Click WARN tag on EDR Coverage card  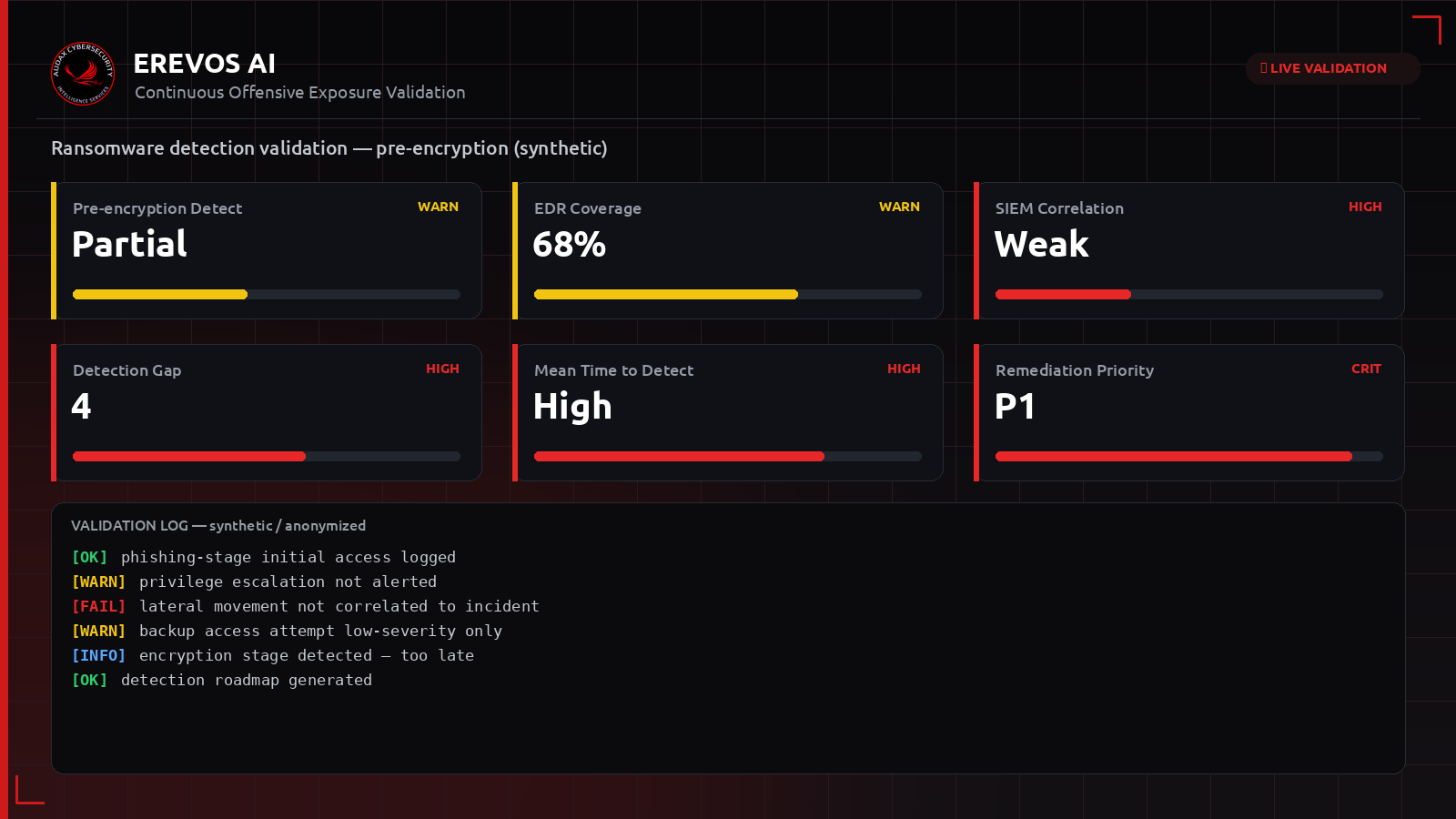899,207
